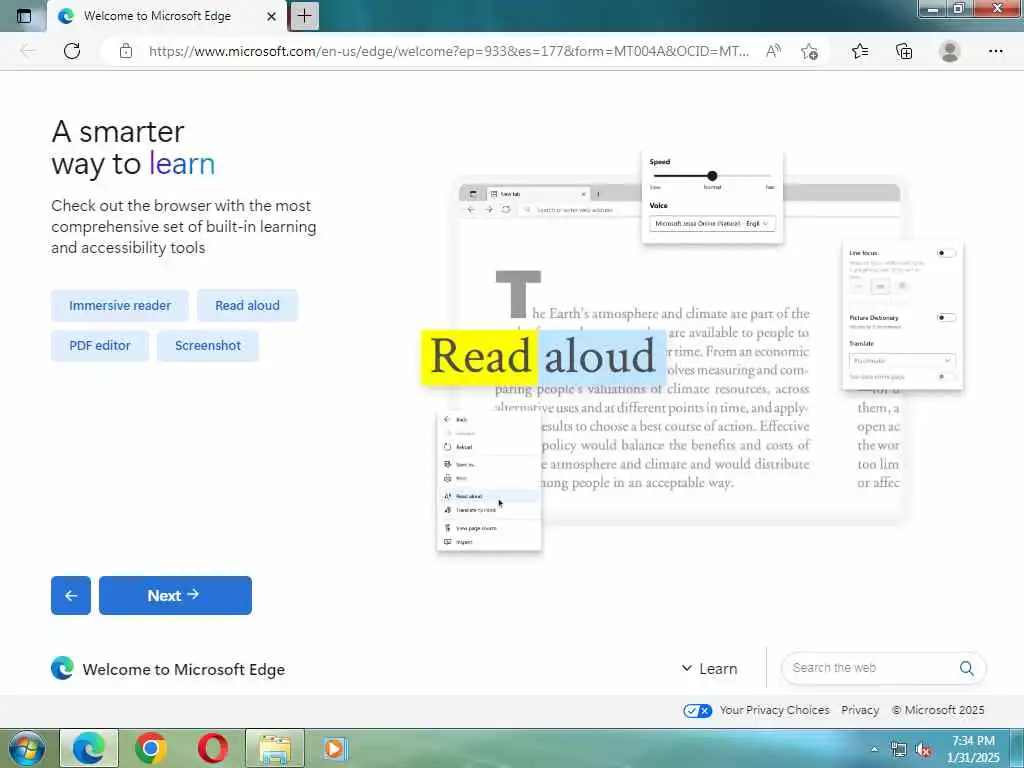Add this page to favorites star icon
This screenshot has height=768, width=1024.
(810, 51)
